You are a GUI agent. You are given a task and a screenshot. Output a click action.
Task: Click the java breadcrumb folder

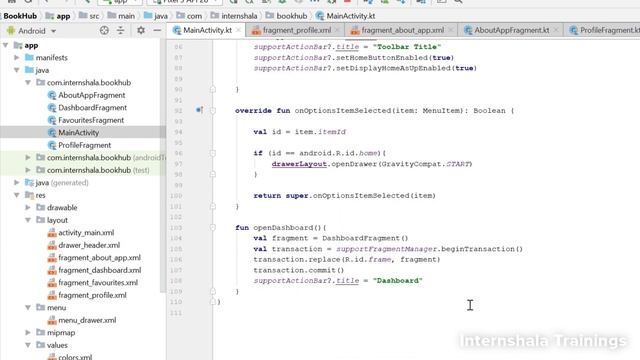coord(156,16)
